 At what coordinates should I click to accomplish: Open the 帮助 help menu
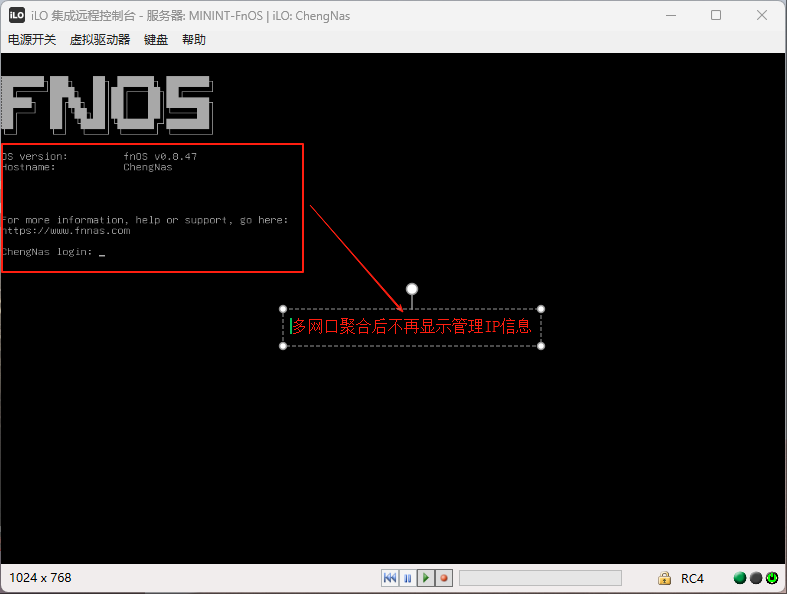coord(194,40)
